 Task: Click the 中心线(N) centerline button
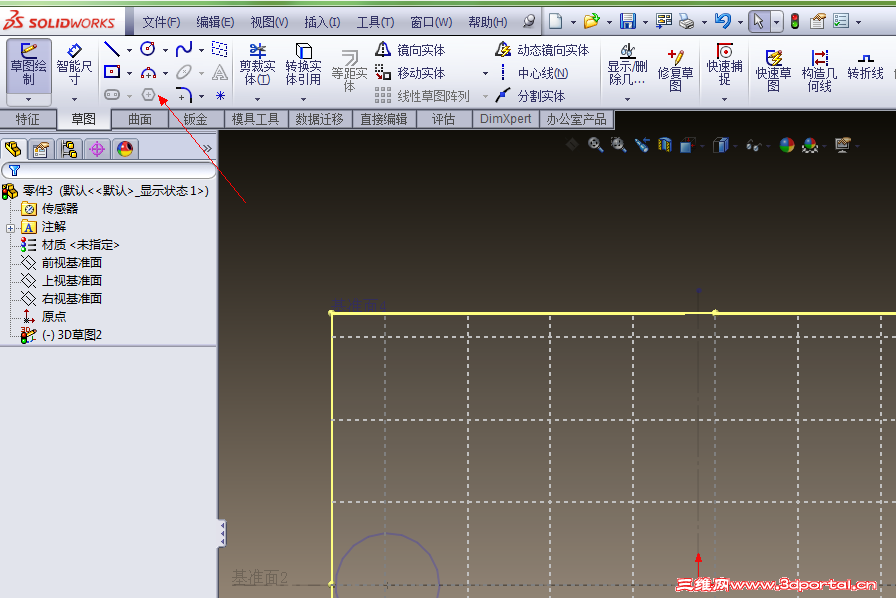coord(532,73)
